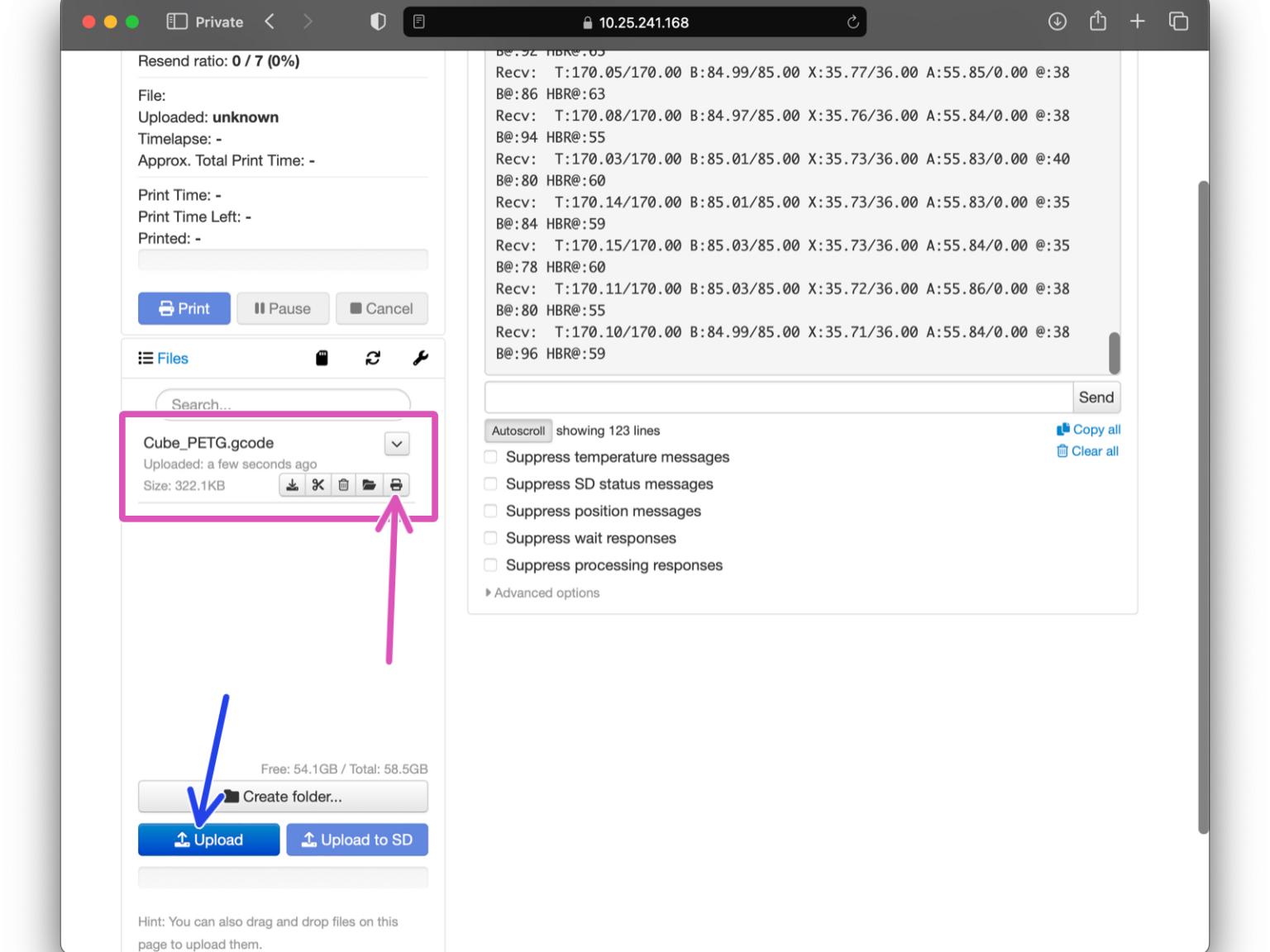Expand Advanced options in the terminal
The width and height of the screenshot is (1270, 952).
546,593
